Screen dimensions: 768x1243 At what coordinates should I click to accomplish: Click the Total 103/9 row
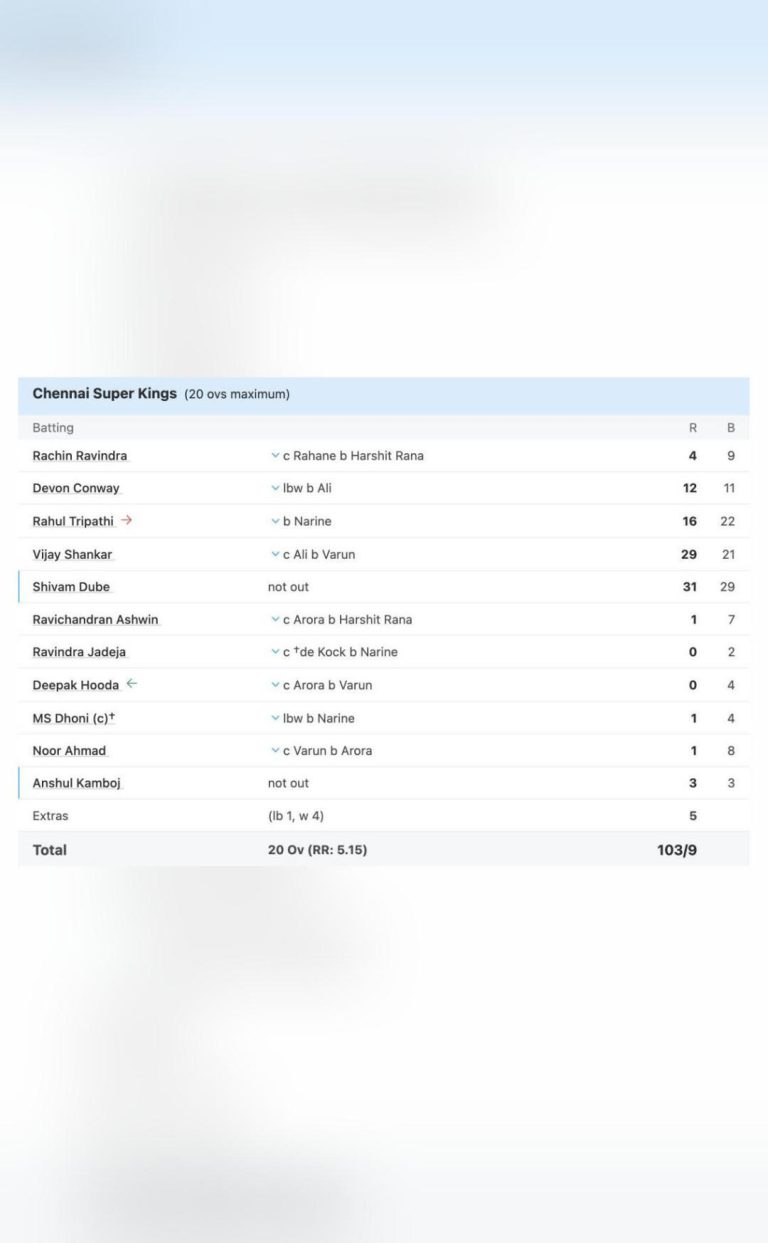384,849
